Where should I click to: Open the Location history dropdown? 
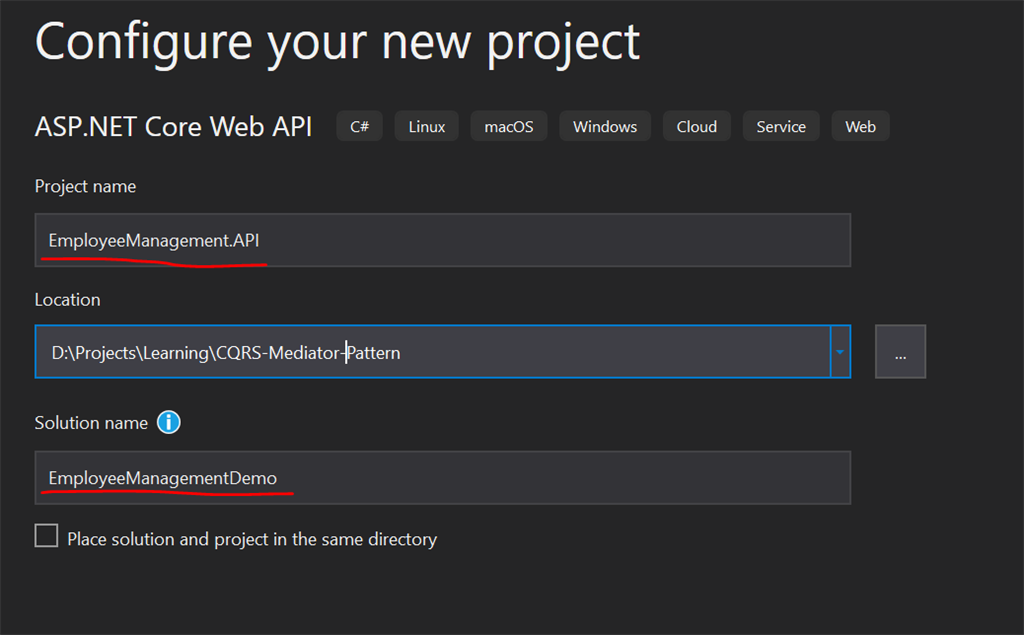(x=840, y=352)
